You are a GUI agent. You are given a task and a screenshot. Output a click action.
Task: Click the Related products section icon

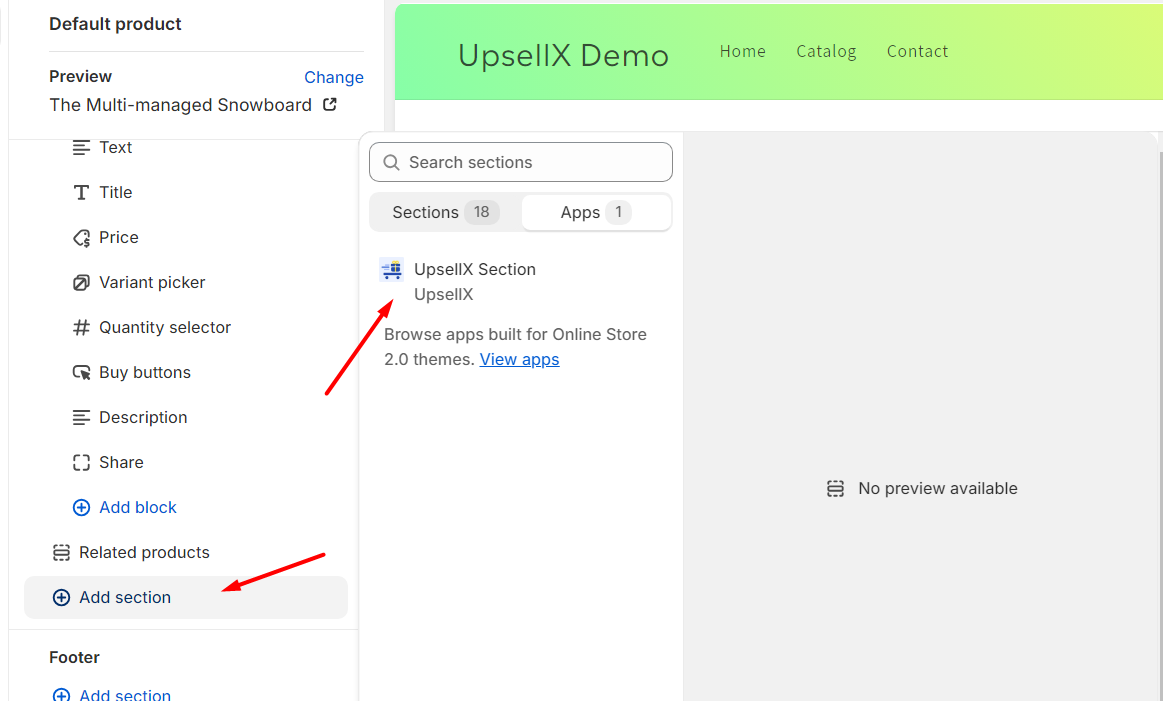point(61,553)
